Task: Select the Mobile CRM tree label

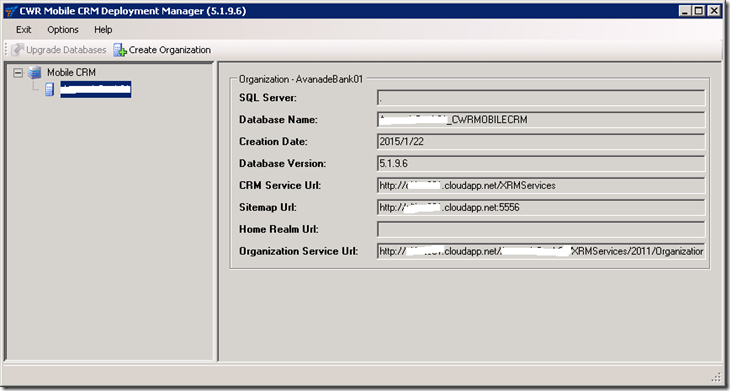Action: [x=71, y=73]
